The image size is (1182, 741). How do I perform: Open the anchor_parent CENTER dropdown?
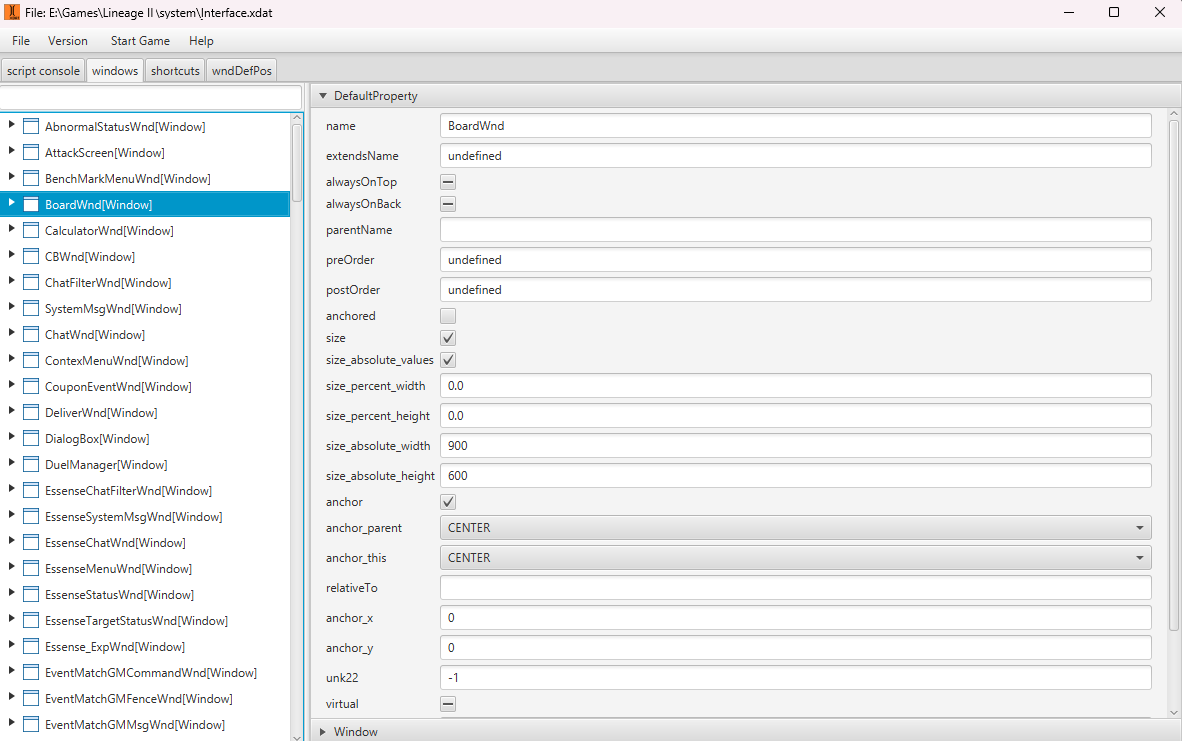click(x=795, y=528)
